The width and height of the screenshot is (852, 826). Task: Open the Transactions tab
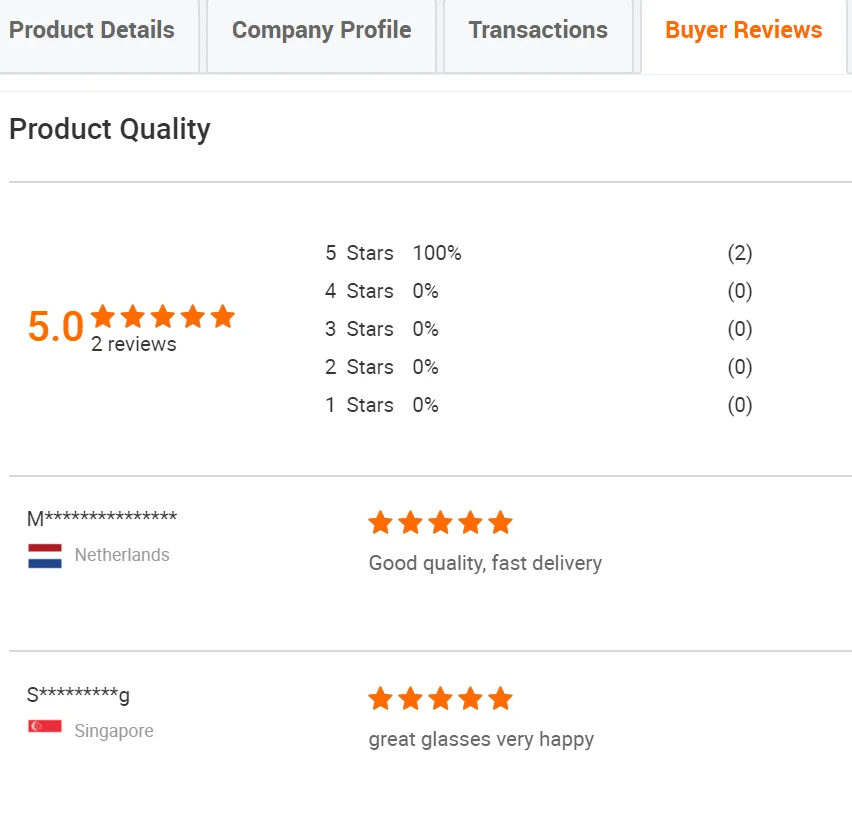tap(538, 31)
